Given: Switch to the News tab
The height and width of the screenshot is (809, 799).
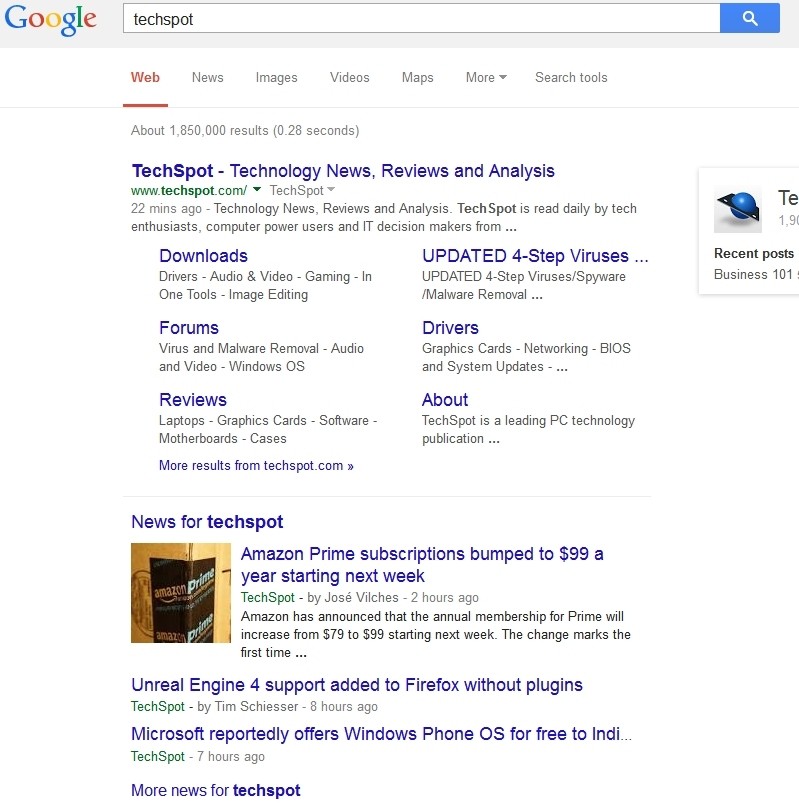Looking at the screenshot, I should 208,78.
